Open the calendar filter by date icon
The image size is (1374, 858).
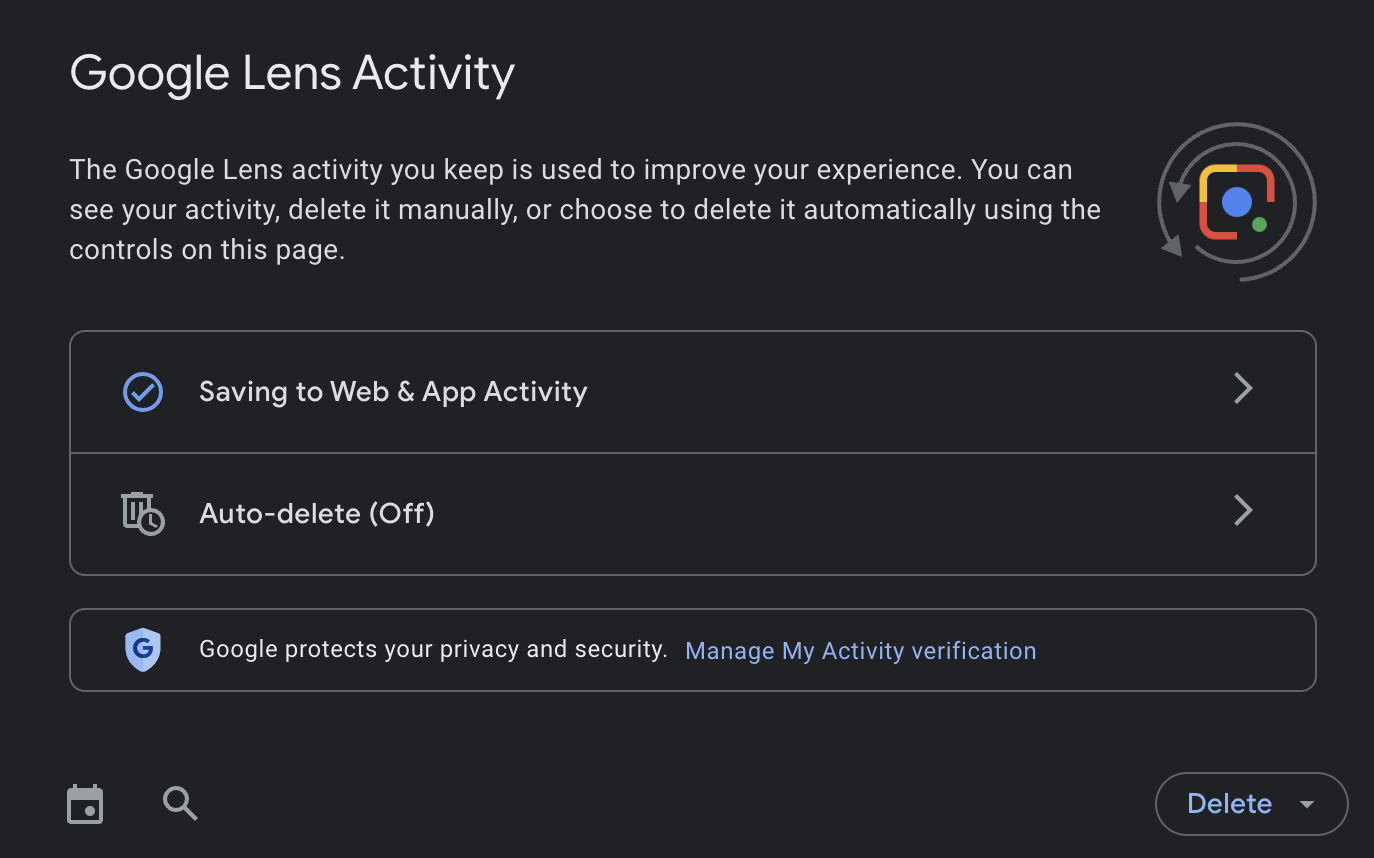[85, 804]
